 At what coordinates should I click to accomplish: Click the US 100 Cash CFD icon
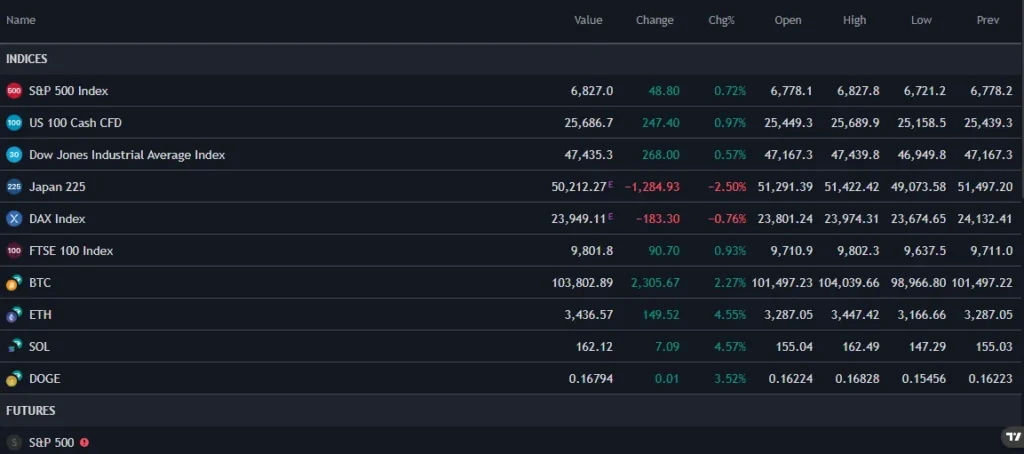click(x=14, y=123)
